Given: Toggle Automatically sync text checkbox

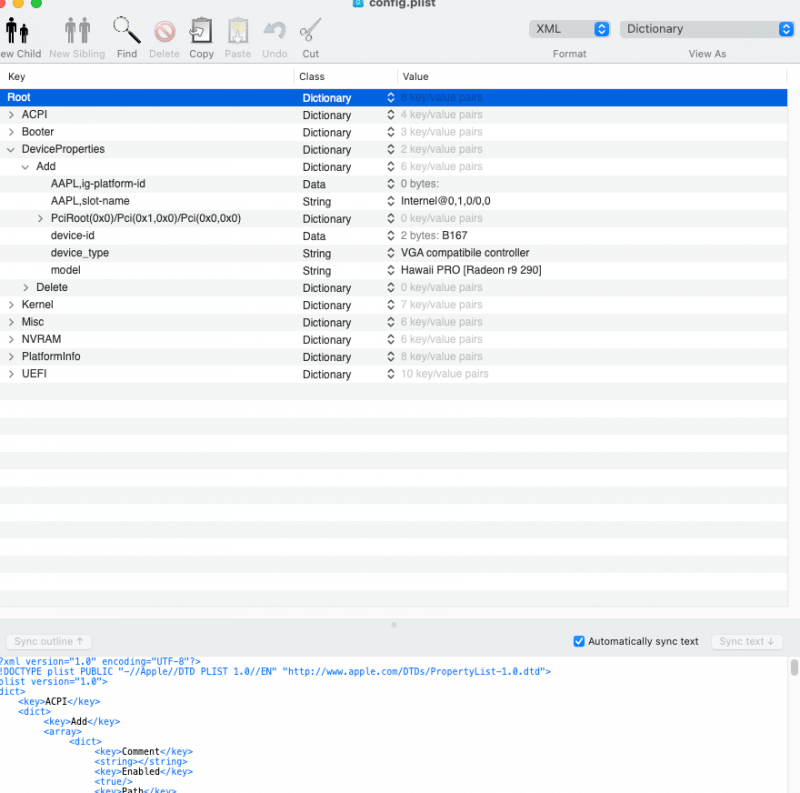Looking at the screenshot, I should [x=579, y=641].
